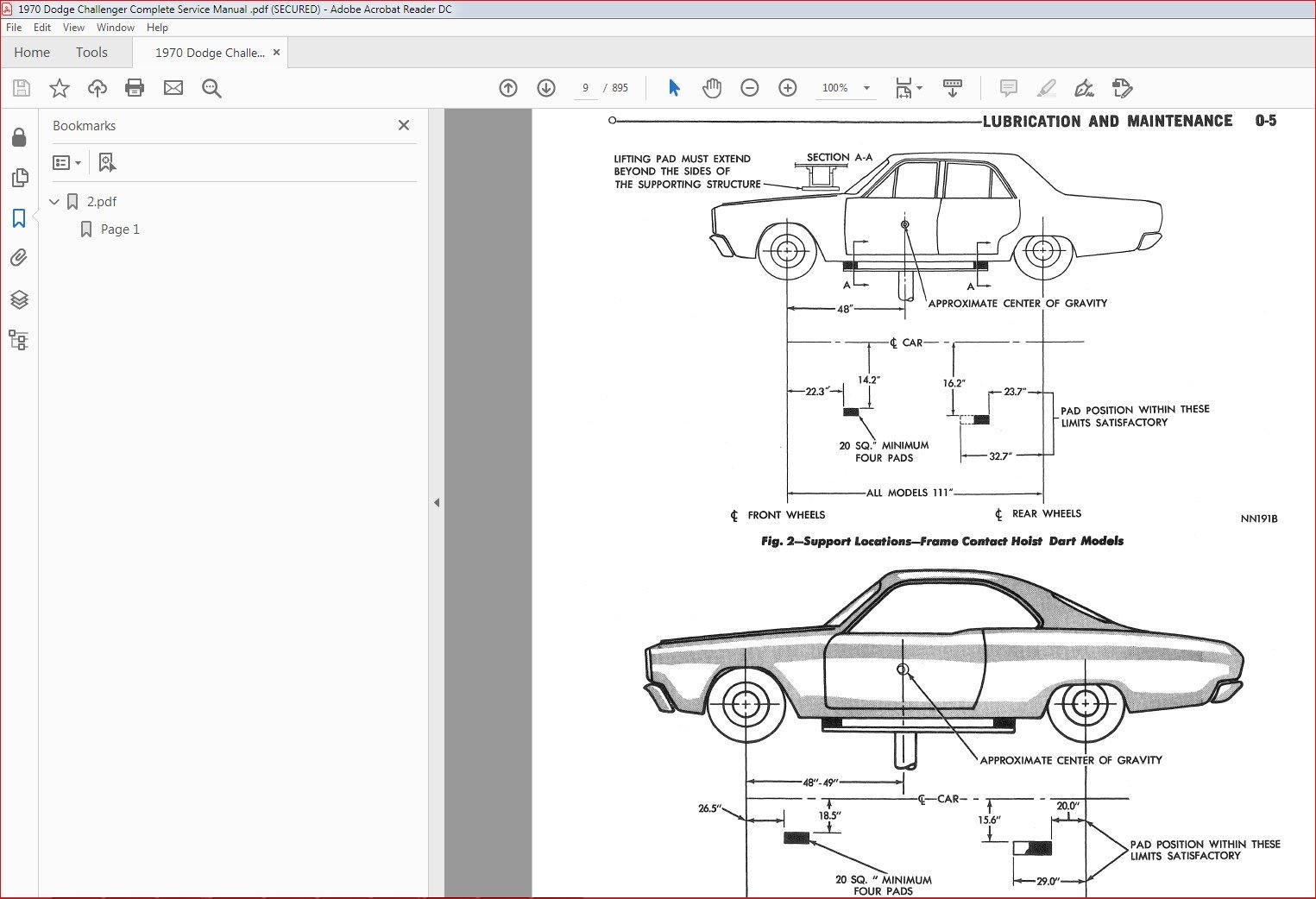
Task: Select the 2.pdf bookmark
Action: point(102,202)
